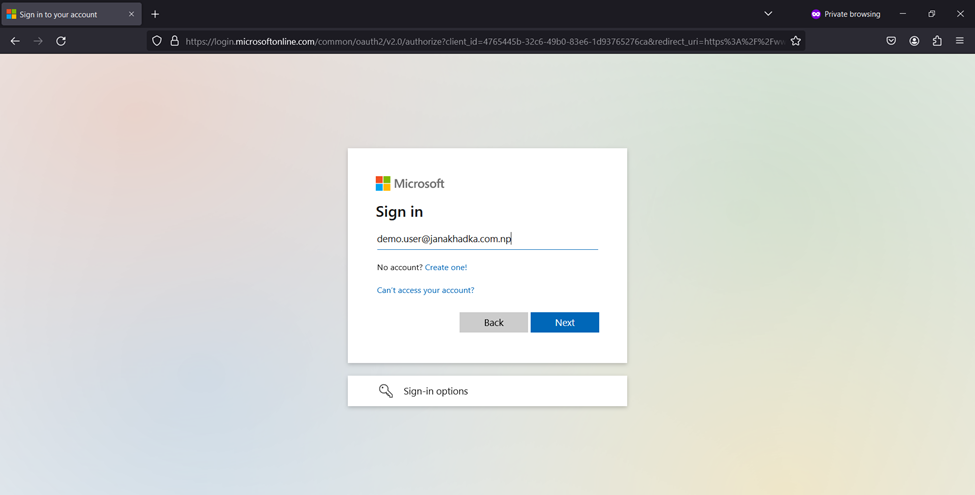Bookmark this page with the star icon
This screenshot has height=495, width=975.
pyautogui.click(x=795, y=41)
